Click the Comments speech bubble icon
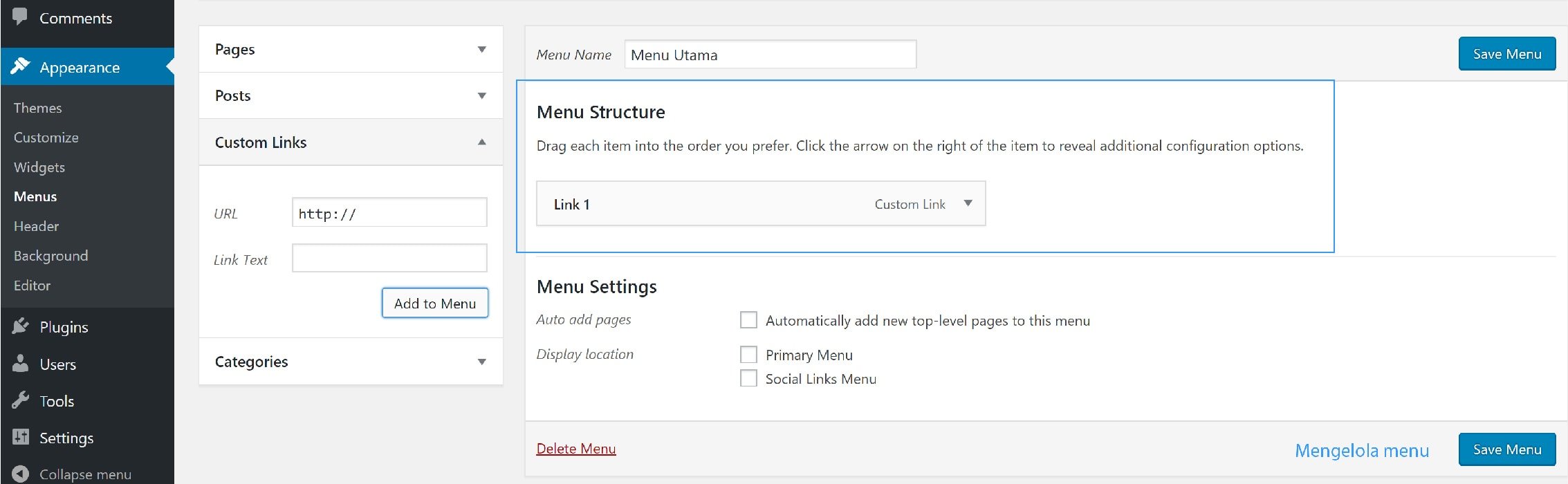This screenshot has width=1568, height=484. (x=20, y=17)
